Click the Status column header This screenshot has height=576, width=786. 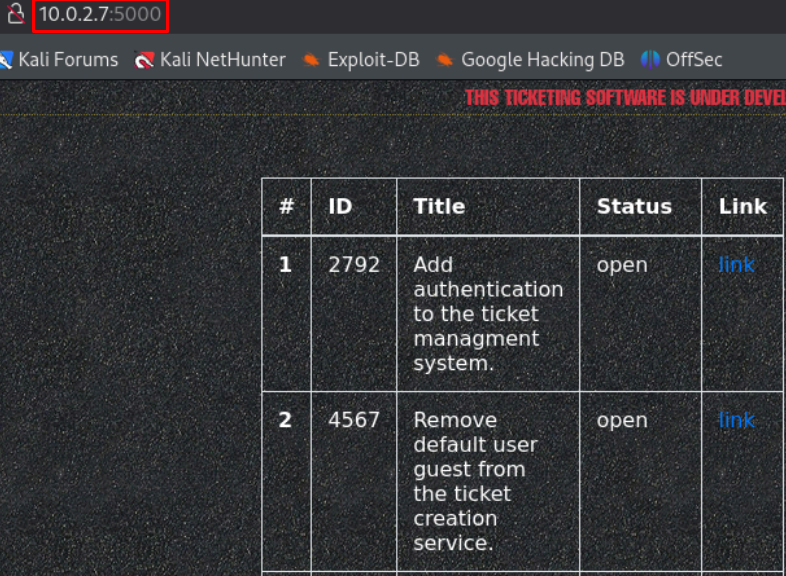(641, 207)
